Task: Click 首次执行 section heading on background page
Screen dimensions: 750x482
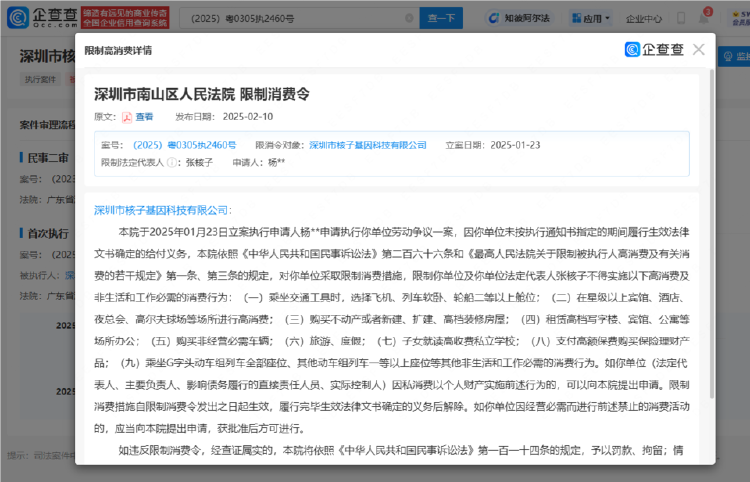Action: pos(48,233)
